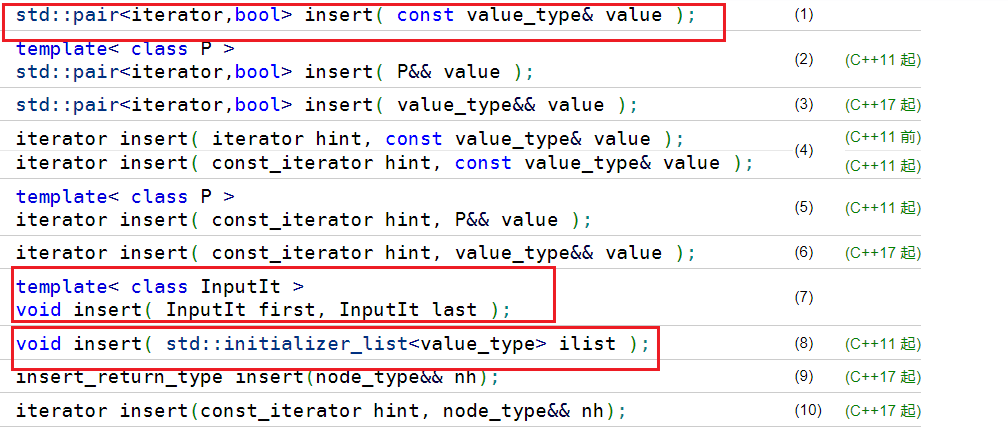
Task: Click 'const_iterator hint, node_type&& nh' declaration
Action: point(321,410)
